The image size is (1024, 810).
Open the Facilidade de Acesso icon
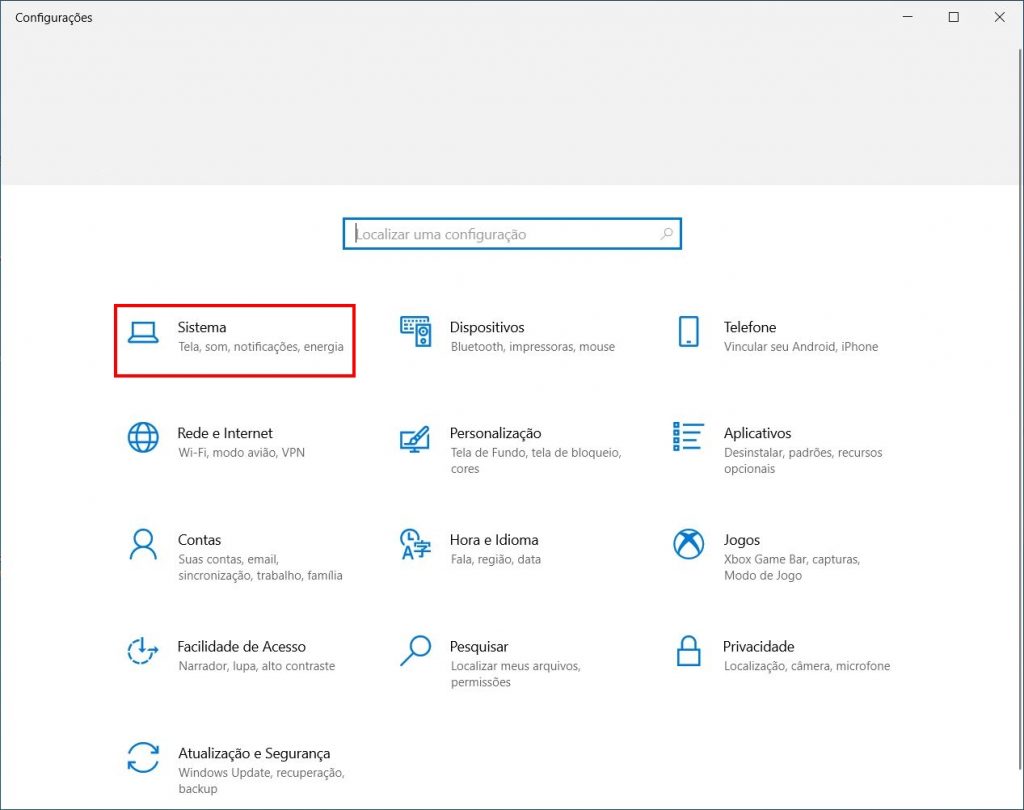[x=143, y=651]
